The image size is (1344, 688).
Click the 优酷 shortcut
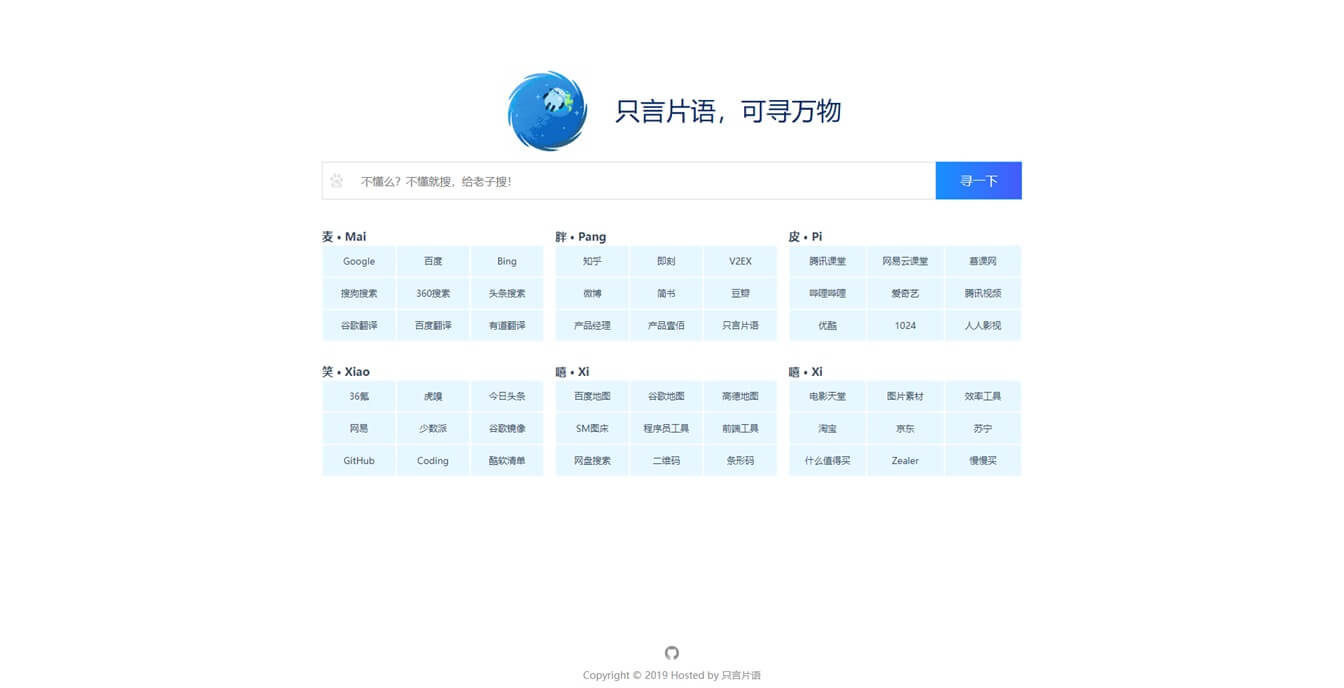(x=827, y=325)
